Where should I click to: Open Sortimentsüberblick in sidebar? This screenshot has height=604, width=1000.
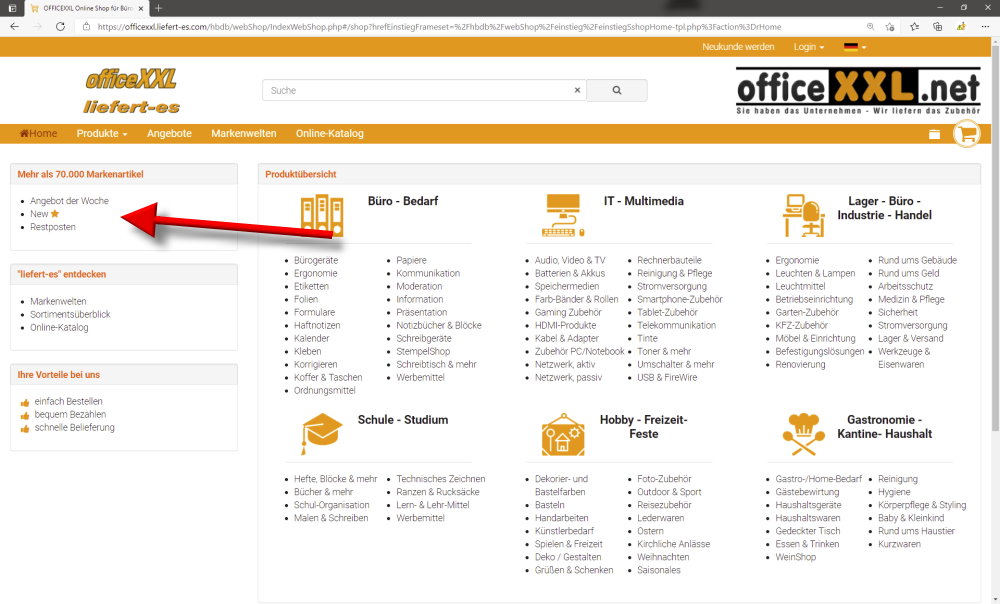click(x=70, y=314)
